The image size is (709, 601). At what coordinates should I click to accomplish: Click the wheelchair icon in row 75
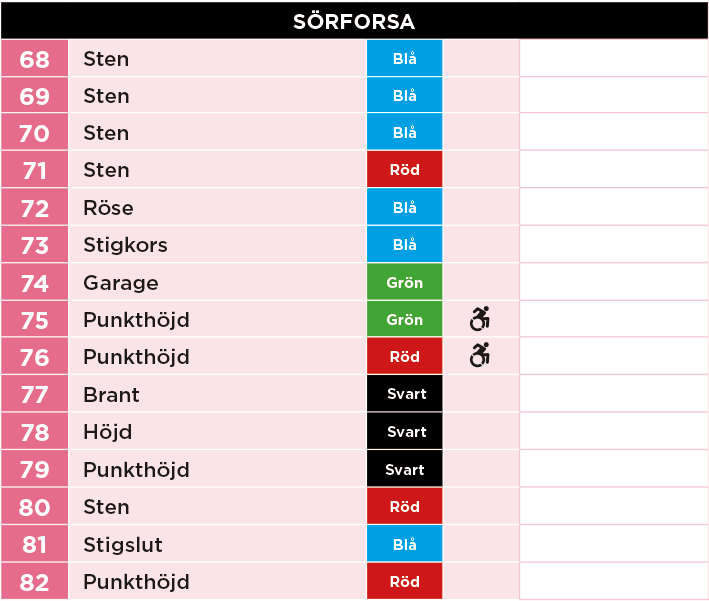click(x=480, y=319)
